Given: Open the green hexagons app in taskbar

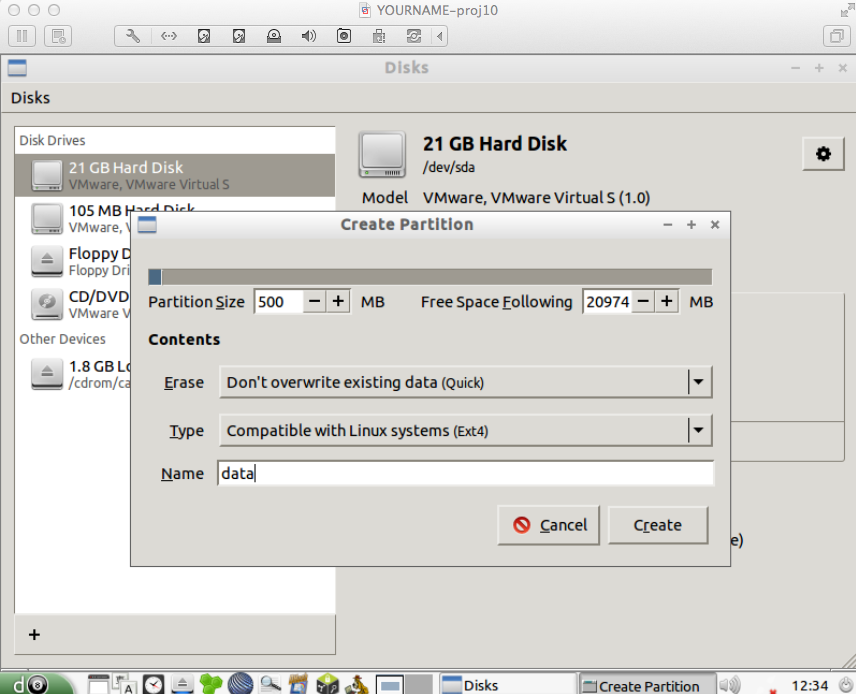Looking at the screenshot, I should (211, 684).
